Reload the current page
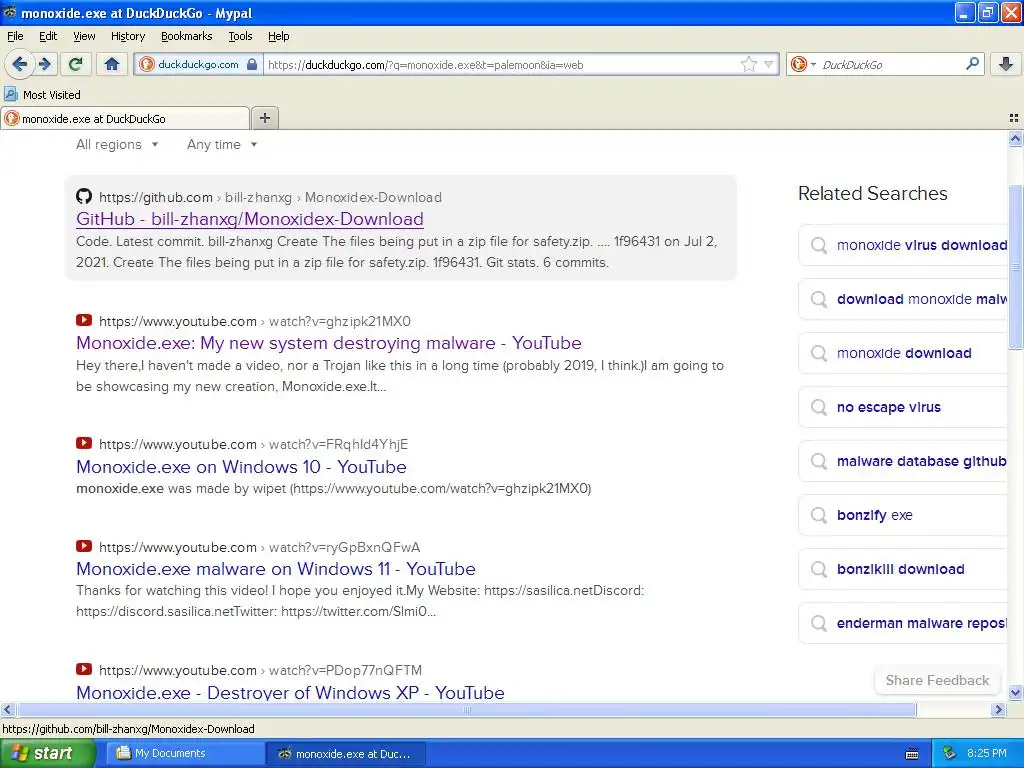 pyautogui.click(x=76, y=64)
